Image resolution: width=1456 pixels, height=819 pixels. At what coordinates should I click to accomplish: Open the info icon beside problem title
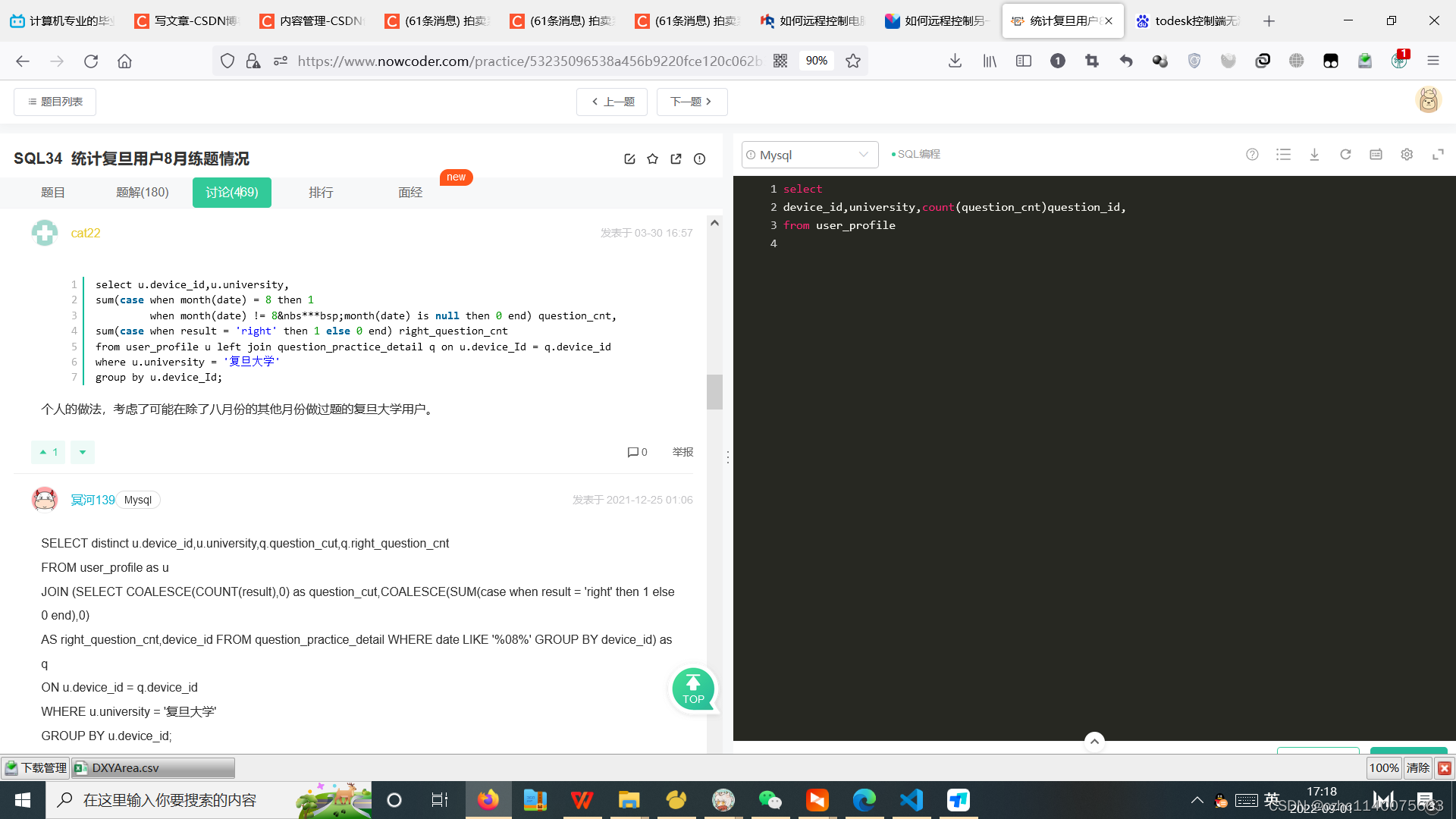[700, 158]
